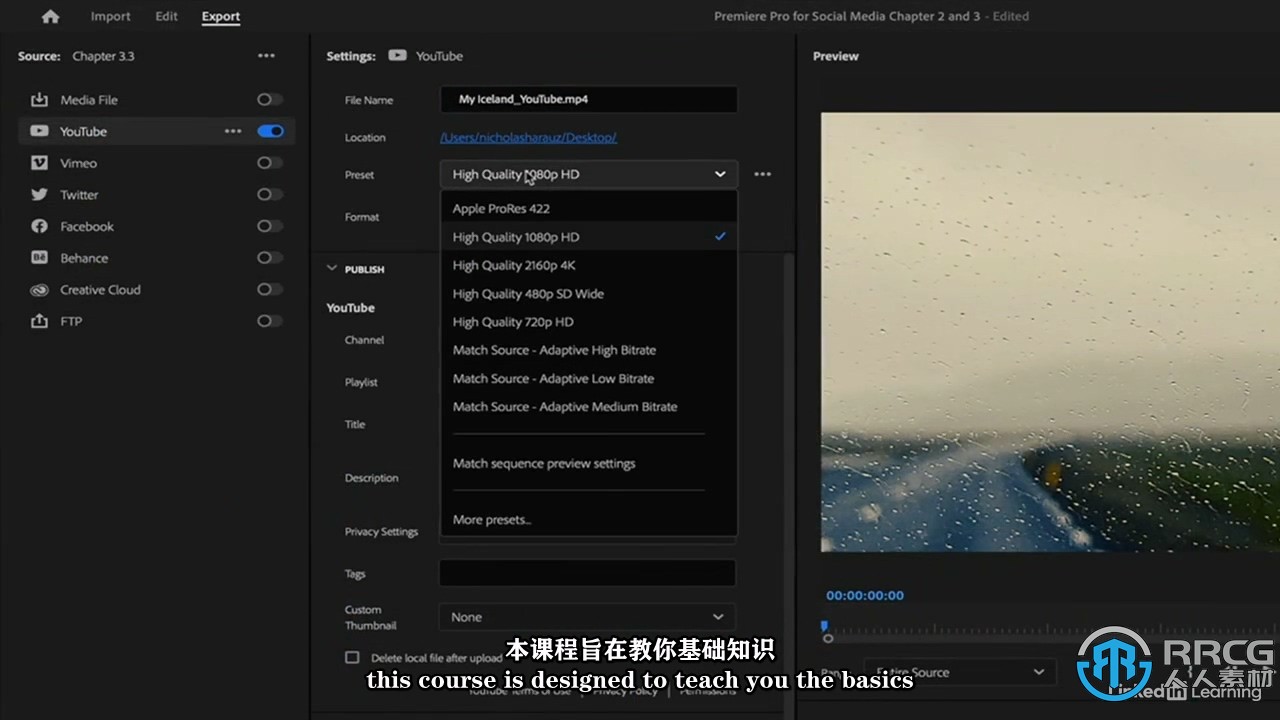
Task: Select the Behance destination label
Action: tap(84, 258)
